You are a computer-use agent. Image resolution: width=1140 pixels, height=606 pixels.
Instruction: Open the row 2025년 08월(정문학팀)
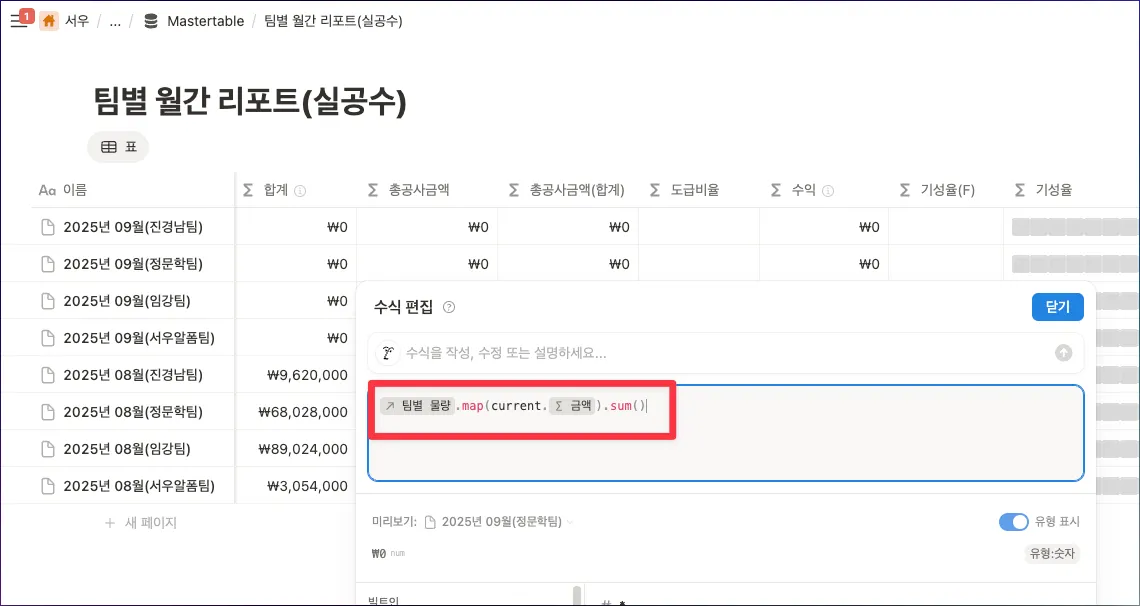click(x=133, y=412)
